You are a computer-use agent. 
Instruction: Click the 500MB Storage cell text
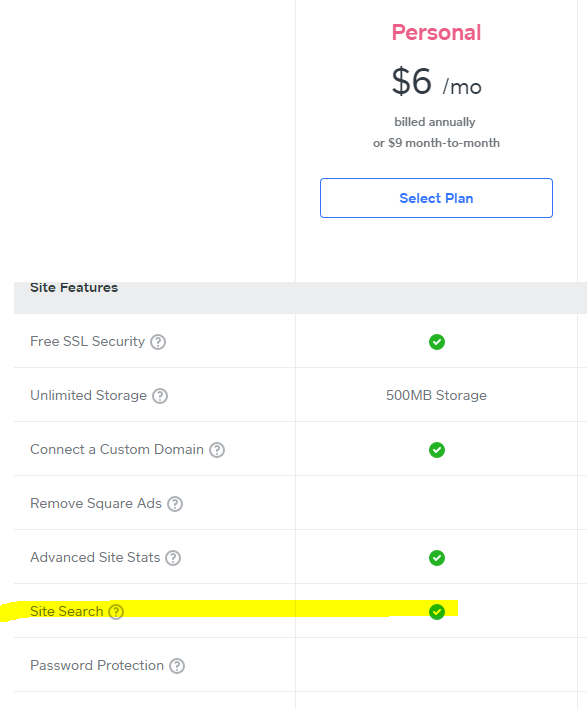click(436, 395)
